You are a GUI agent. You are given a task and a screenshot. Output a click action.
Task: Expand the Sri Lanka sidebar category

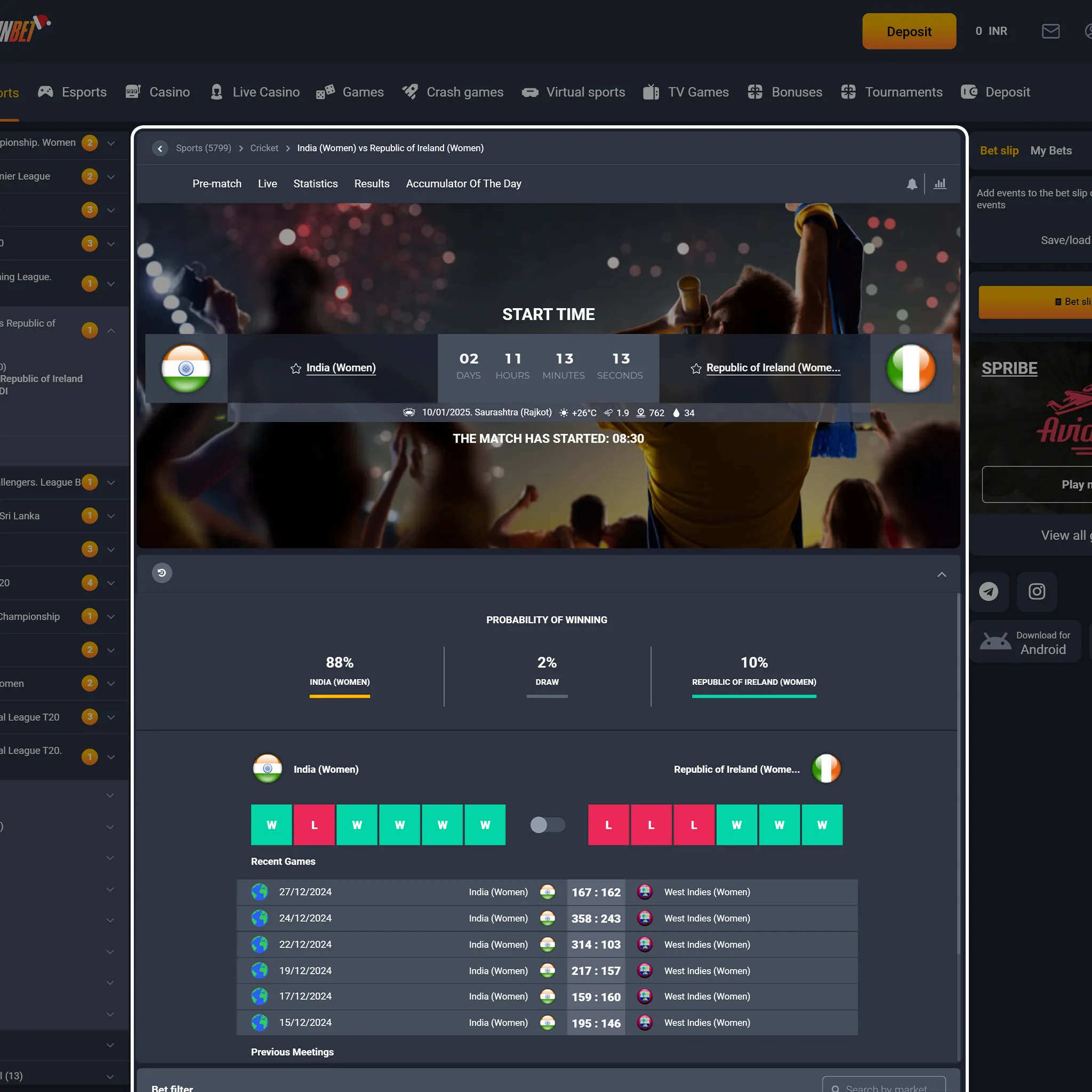tap(111, 516)
